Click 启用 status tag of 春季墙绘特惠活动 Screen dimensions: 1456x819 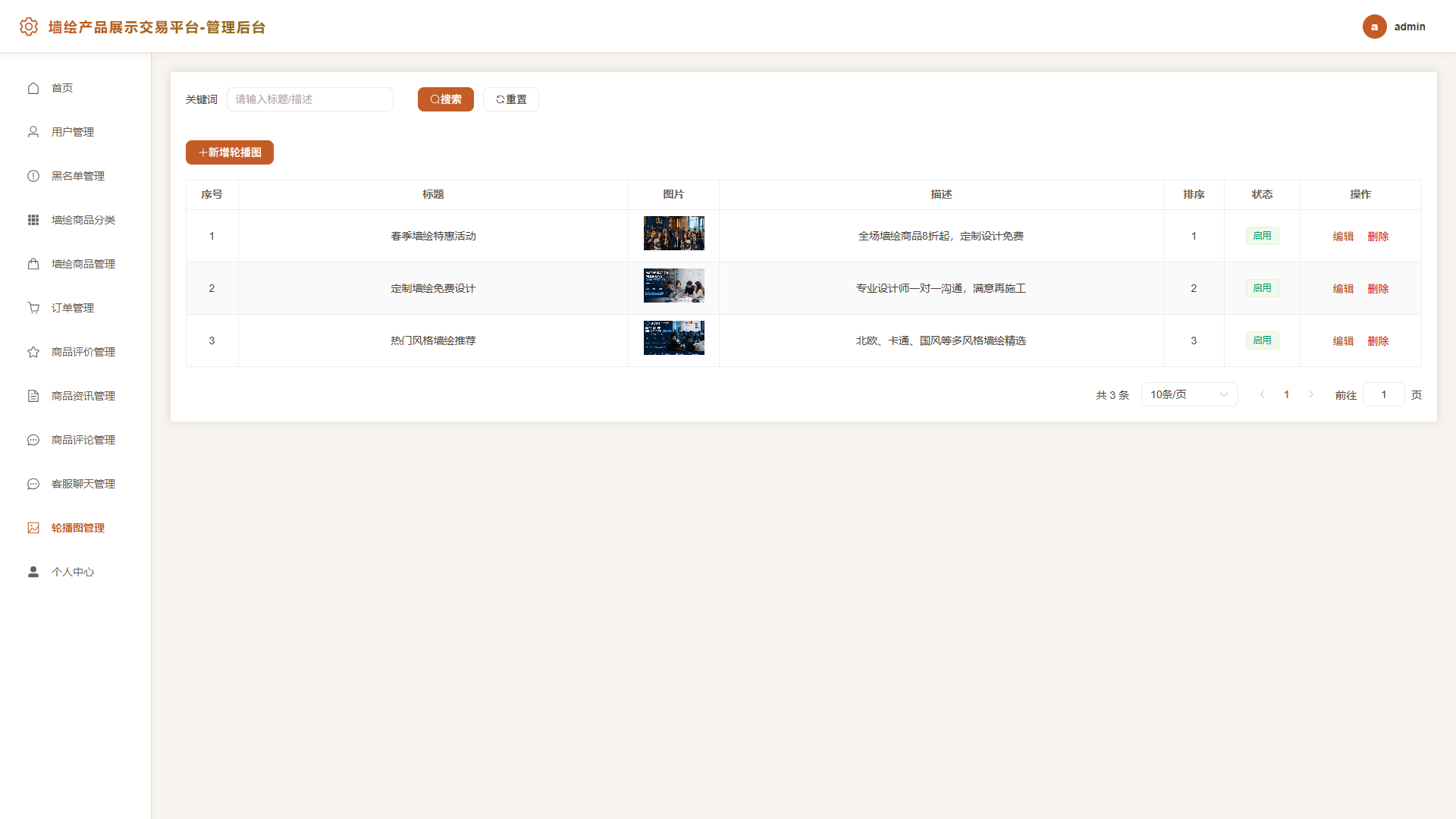[1262, 236]
